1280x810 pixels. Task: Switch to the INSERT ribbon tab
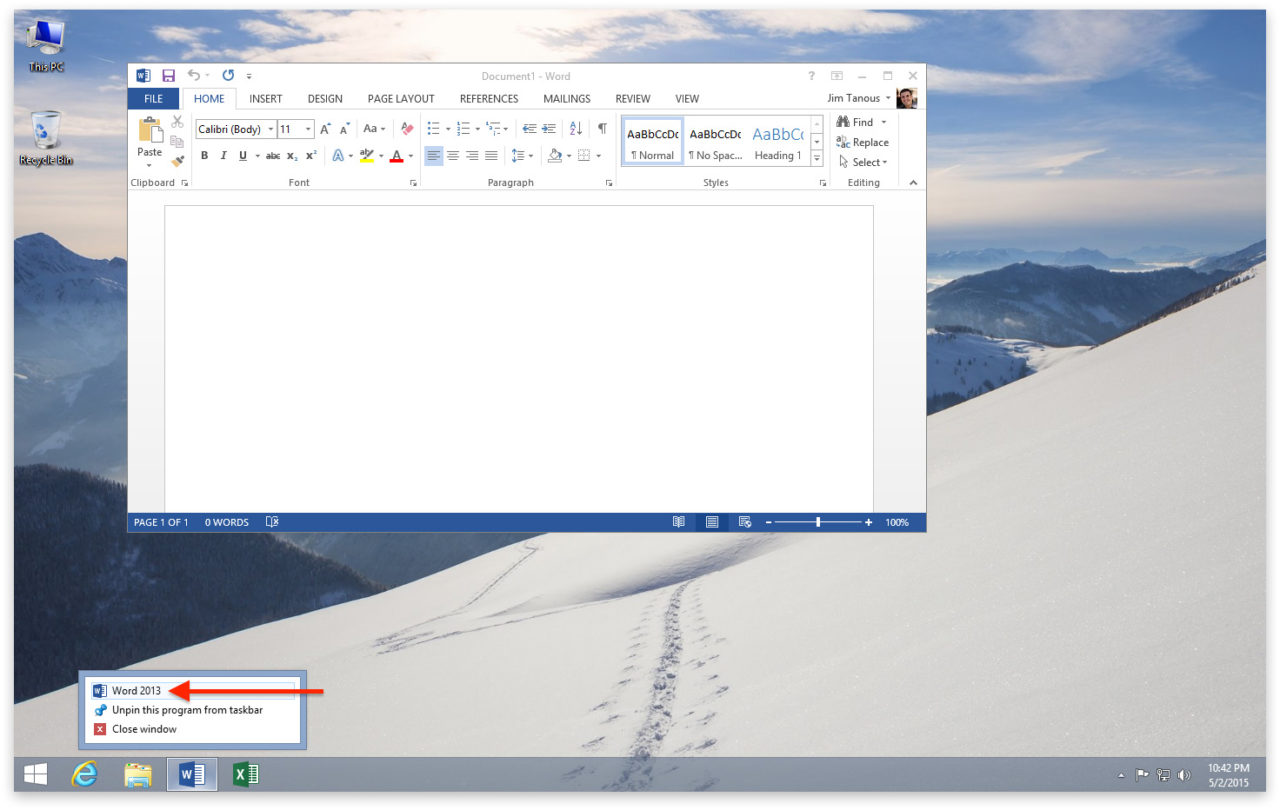coord(265,98)
